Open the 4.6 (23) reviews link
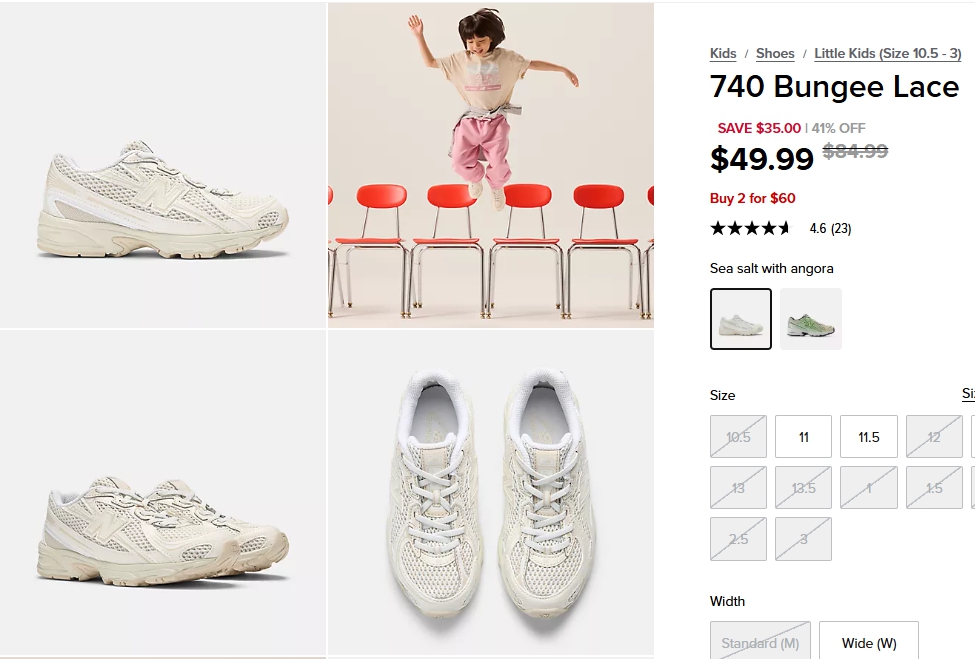Screen dimensions: 975x659 point(830,228)
